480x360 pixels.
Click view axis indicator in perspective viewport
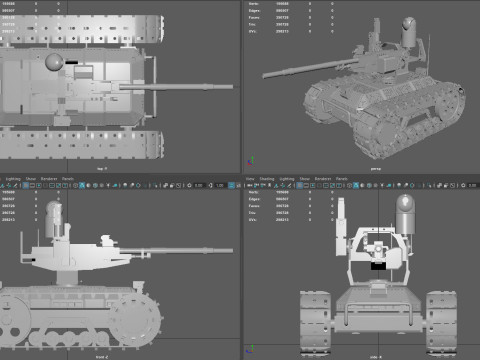(251, 161)
